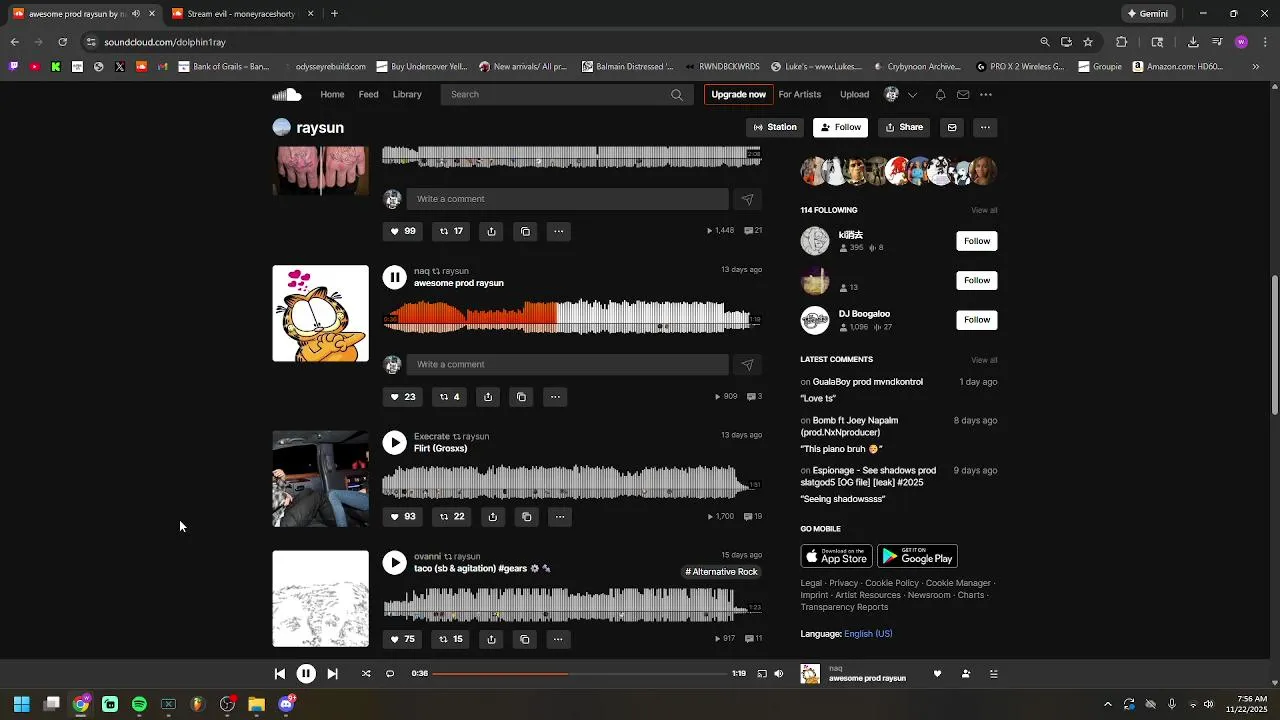Repost the taco track with 15 reposts
This screenshot has height=720, width=1280.
(x=451, y=639)
